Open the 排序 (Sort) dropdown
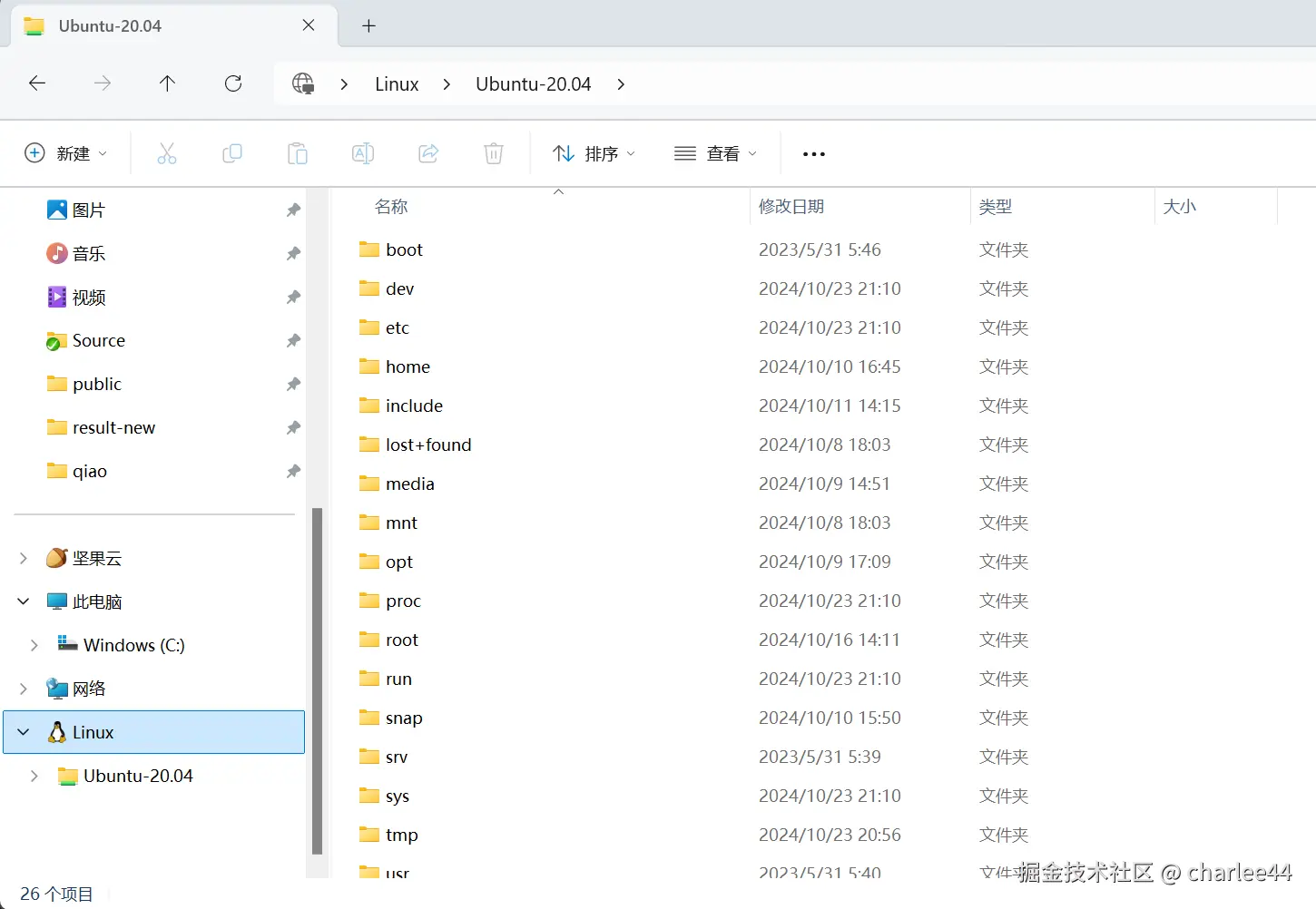Screen dimensions: 1316x909 [x=594, y=153]
